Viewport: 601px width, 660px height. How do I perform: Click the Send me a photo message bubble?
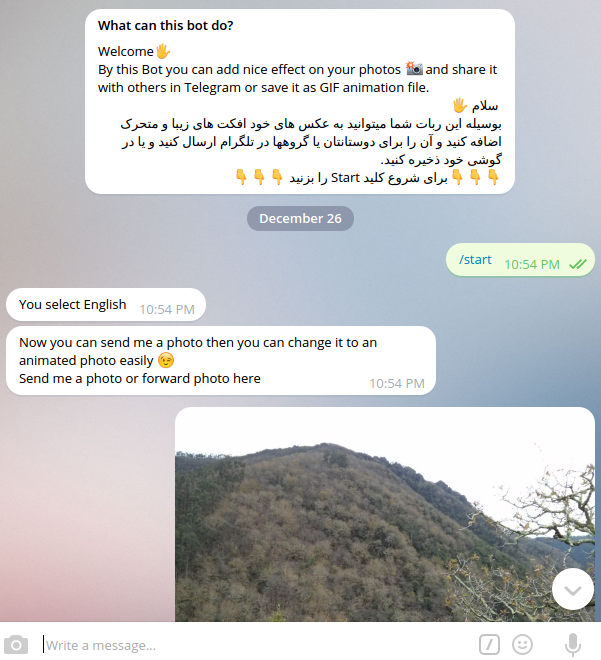point(221,361)
